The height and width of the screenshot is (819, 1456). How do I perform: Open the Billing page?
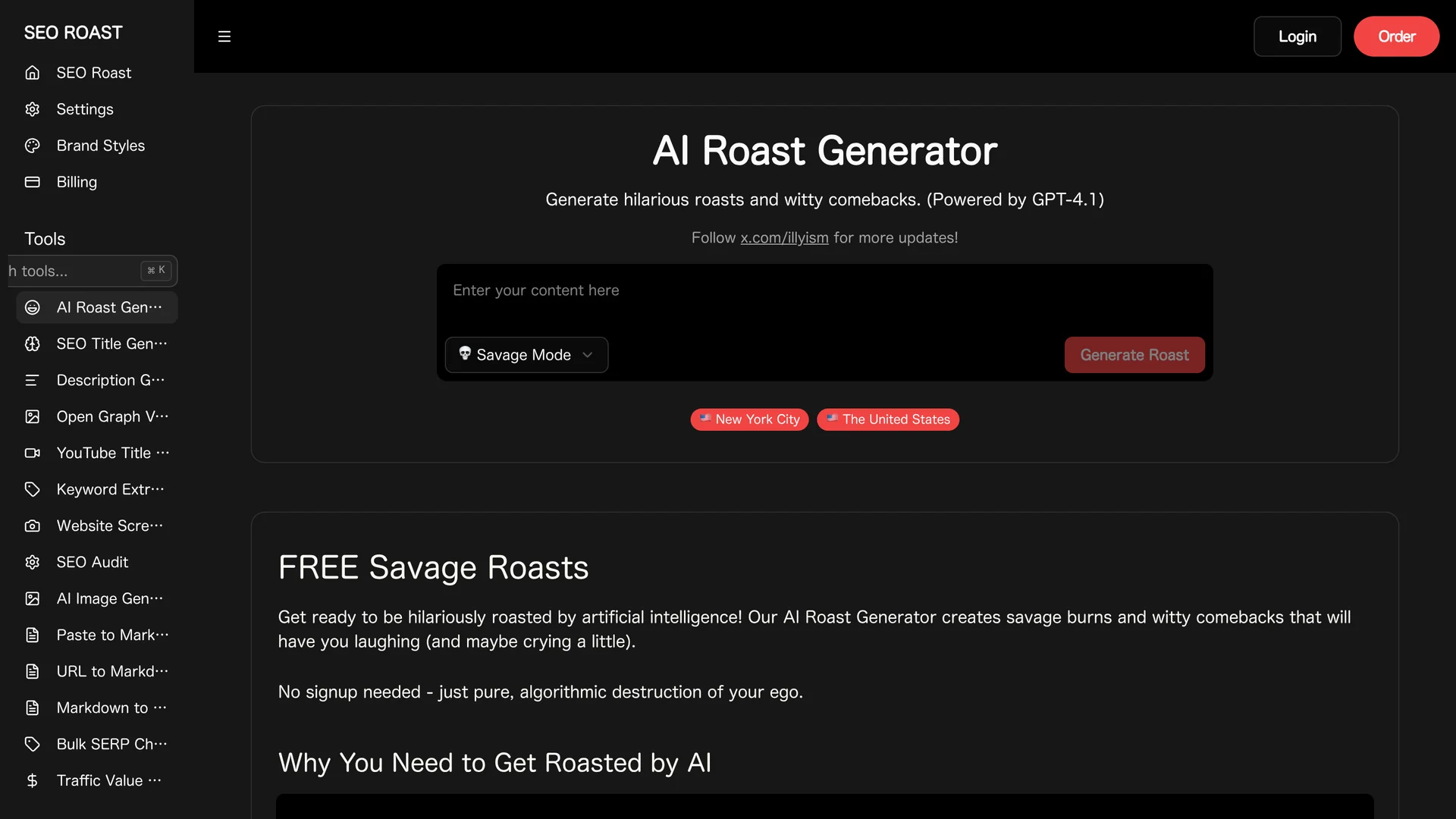[96, 182]
